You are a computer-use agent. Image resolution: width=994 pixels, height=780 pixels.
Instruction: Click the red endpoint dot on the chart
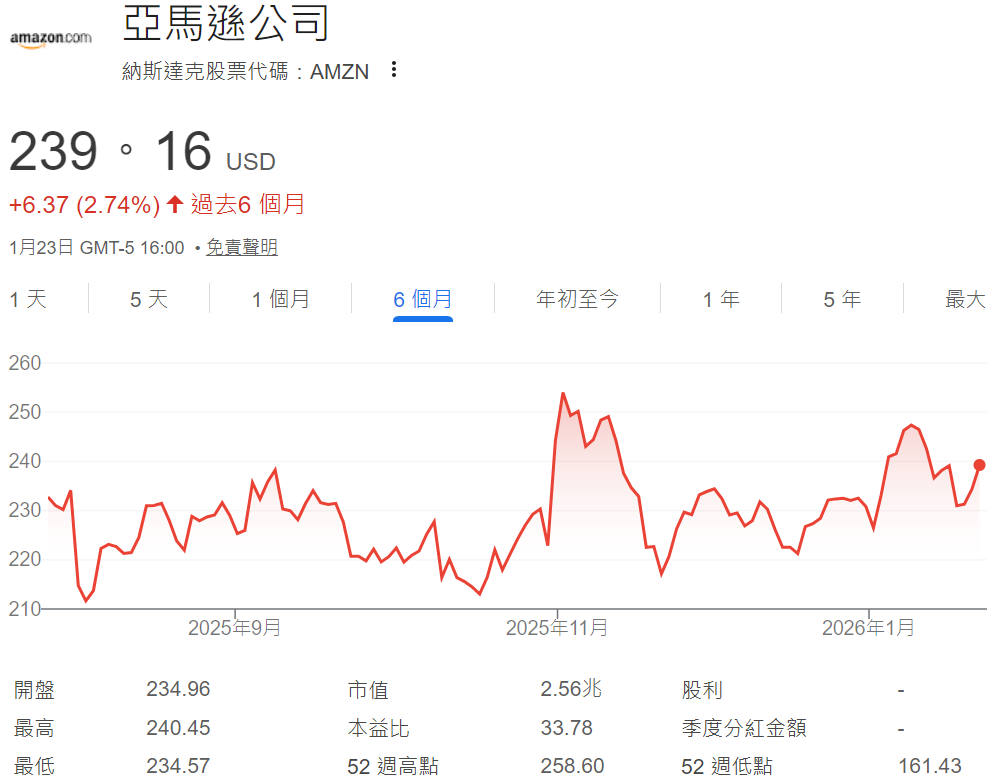(x=978, y=464)
